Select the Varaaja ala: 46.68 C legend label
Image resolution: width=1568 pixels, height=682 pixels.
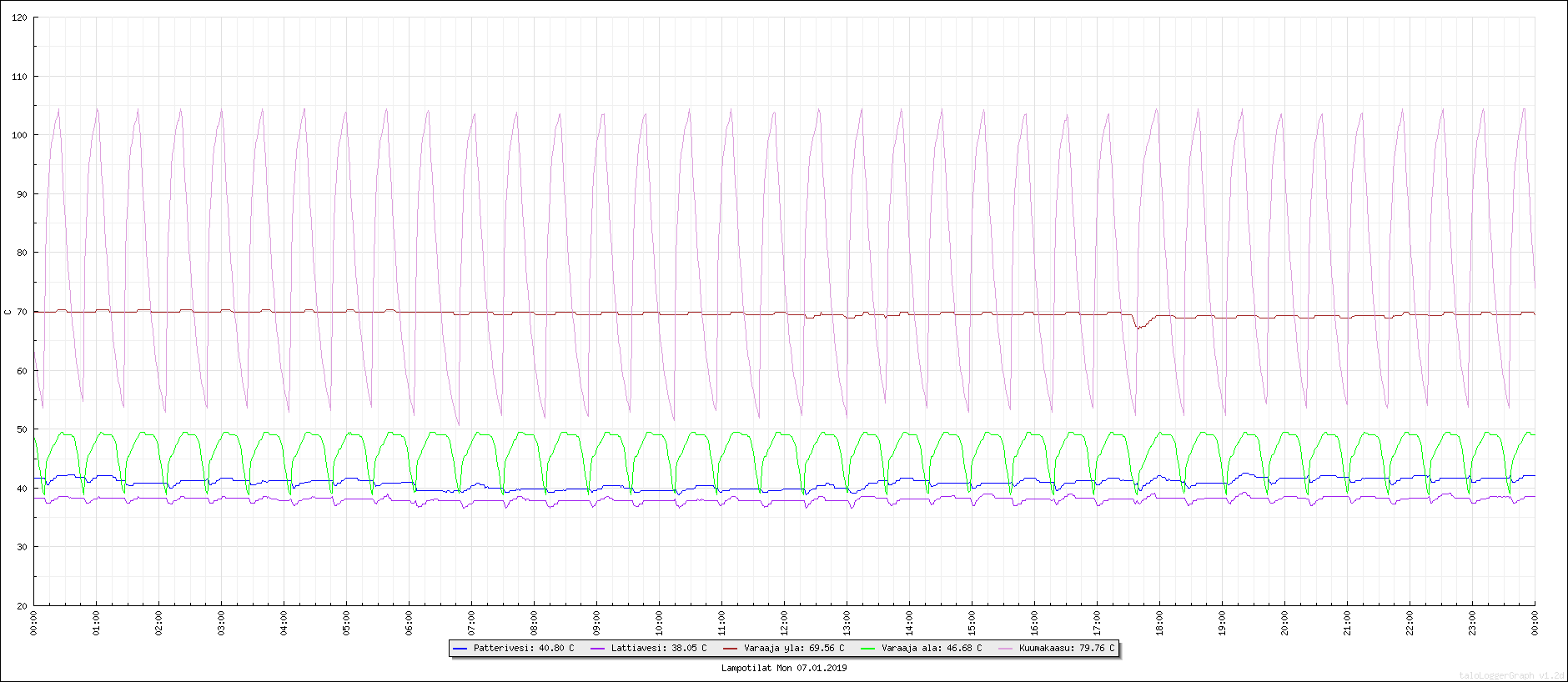point(932,648)
